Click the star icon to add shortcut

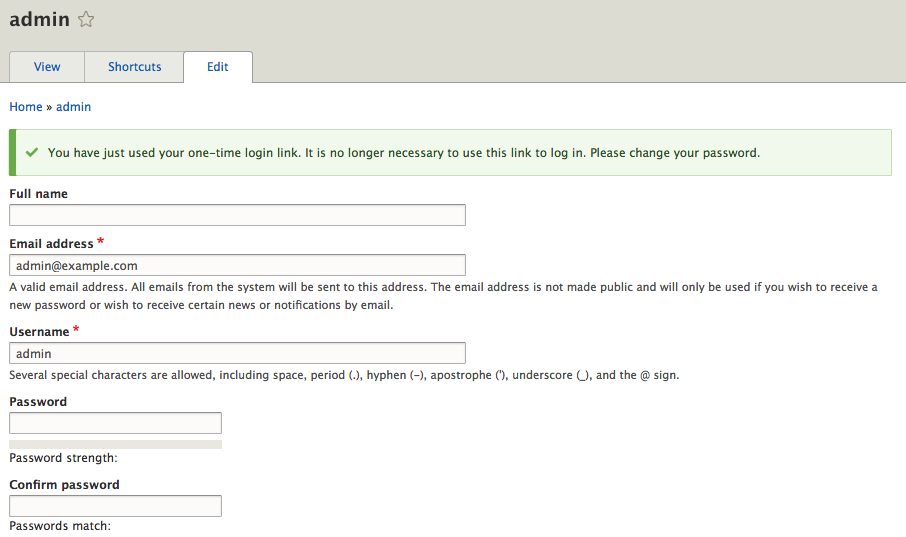[86, 20]
